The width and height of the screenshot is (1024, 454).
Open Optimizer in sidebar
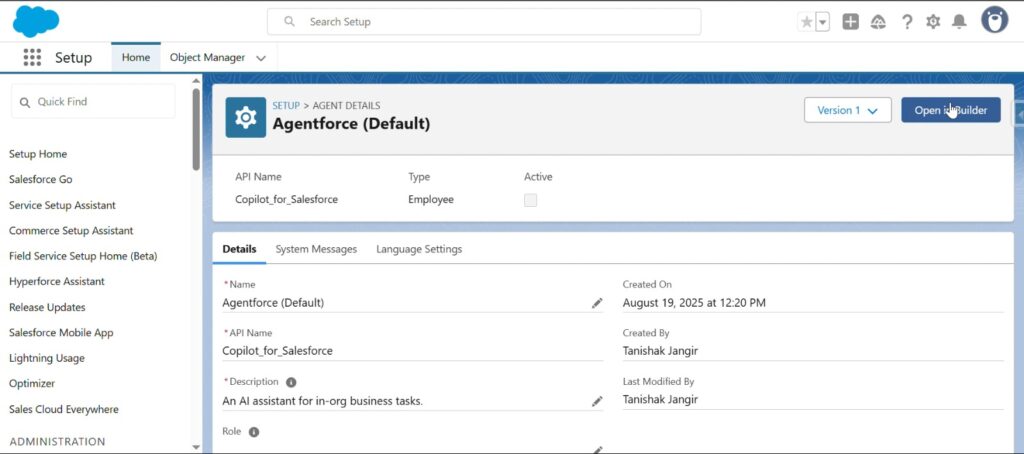tap(32, 383)
